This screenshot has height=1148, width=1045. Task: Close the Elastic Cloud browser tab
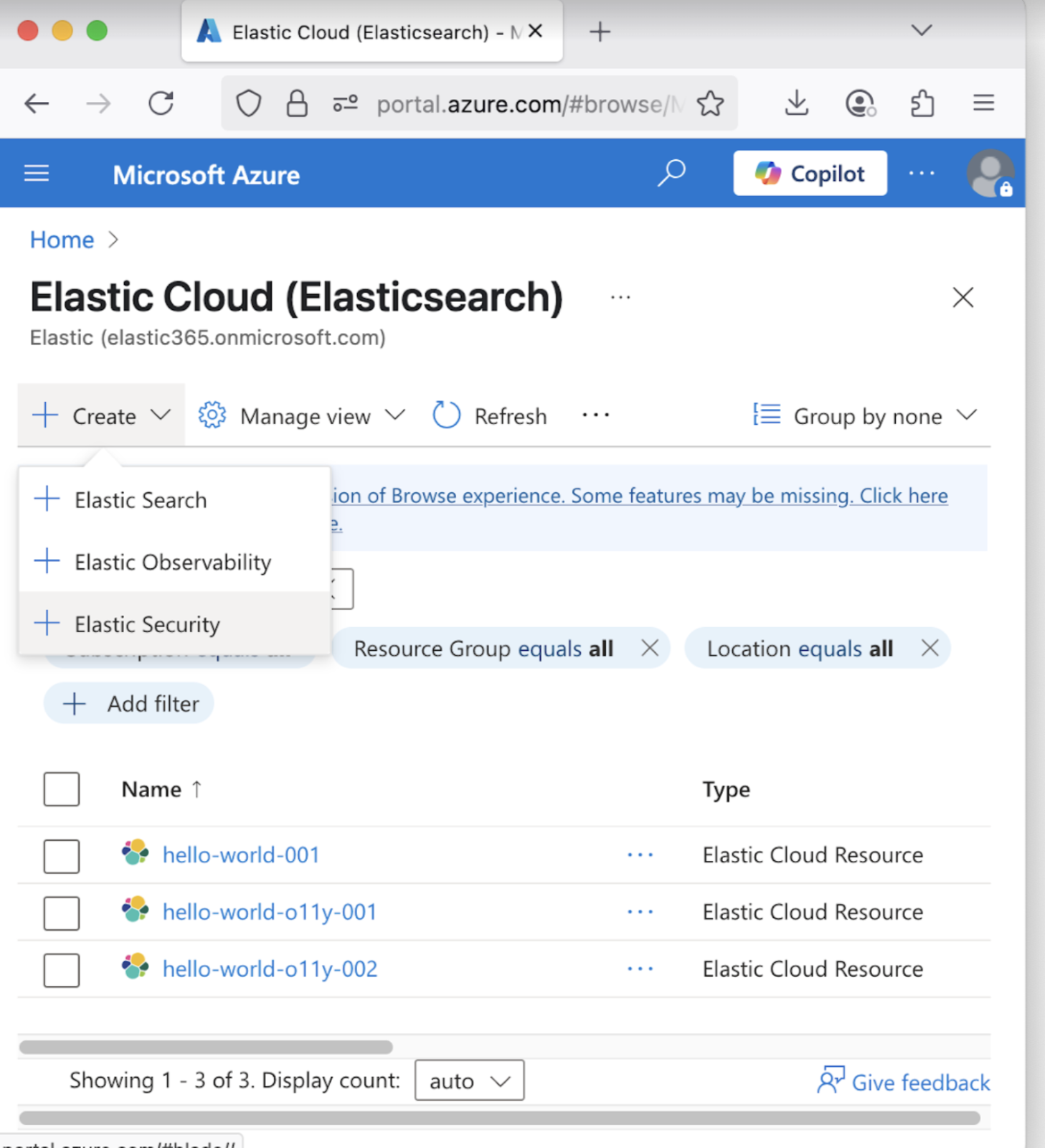pyautogui.click(x=535, y=31)
